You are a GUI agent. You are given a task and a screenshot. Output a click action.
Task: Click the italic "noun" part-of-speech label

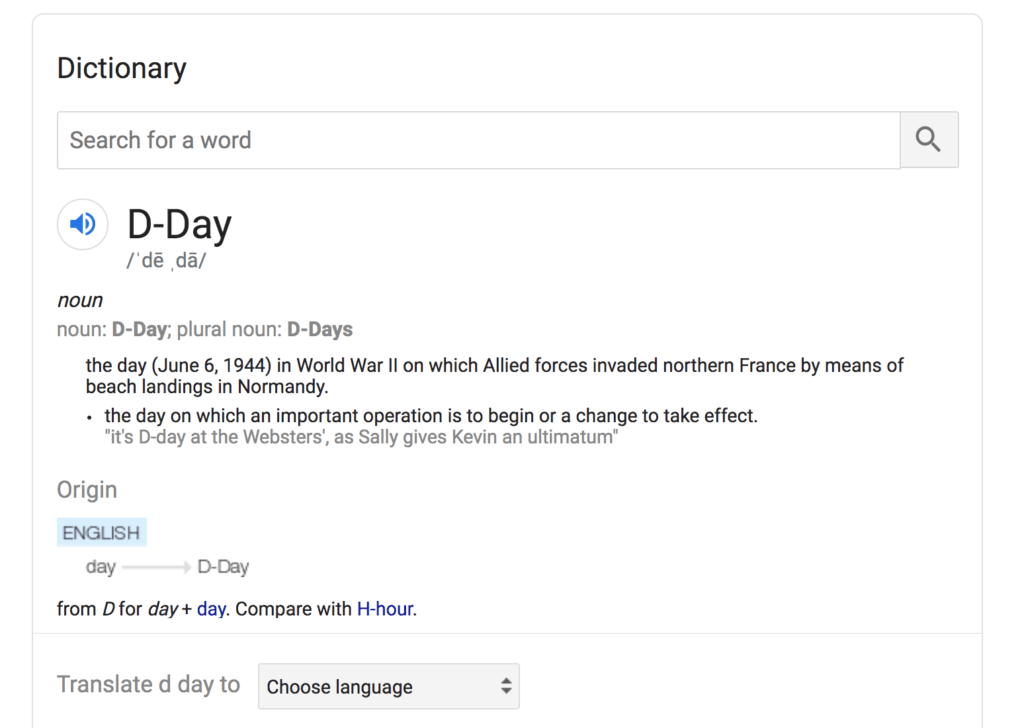point(80,300)
